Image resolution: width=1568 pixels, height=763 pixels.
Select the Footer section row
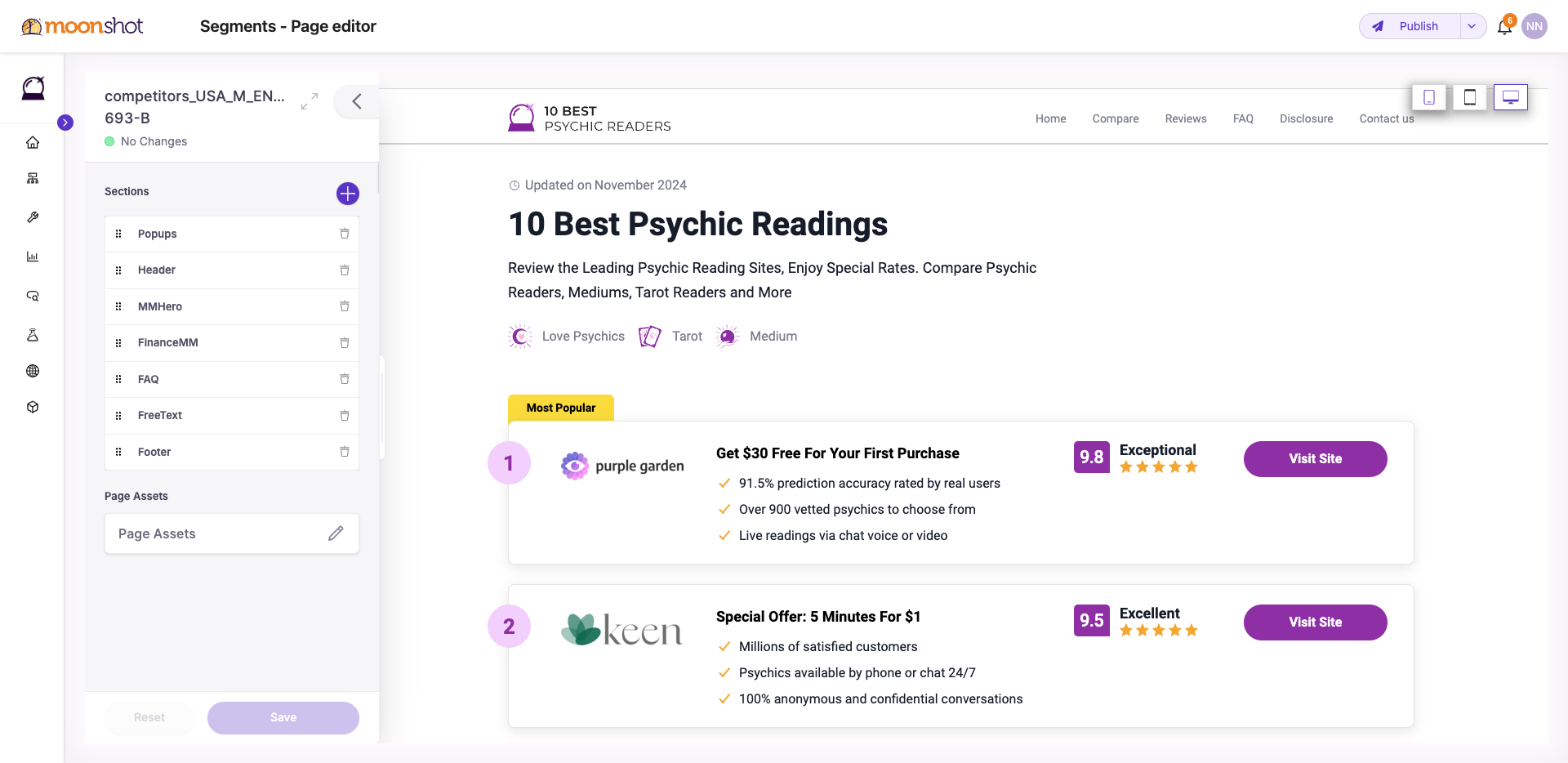[232, 452]
